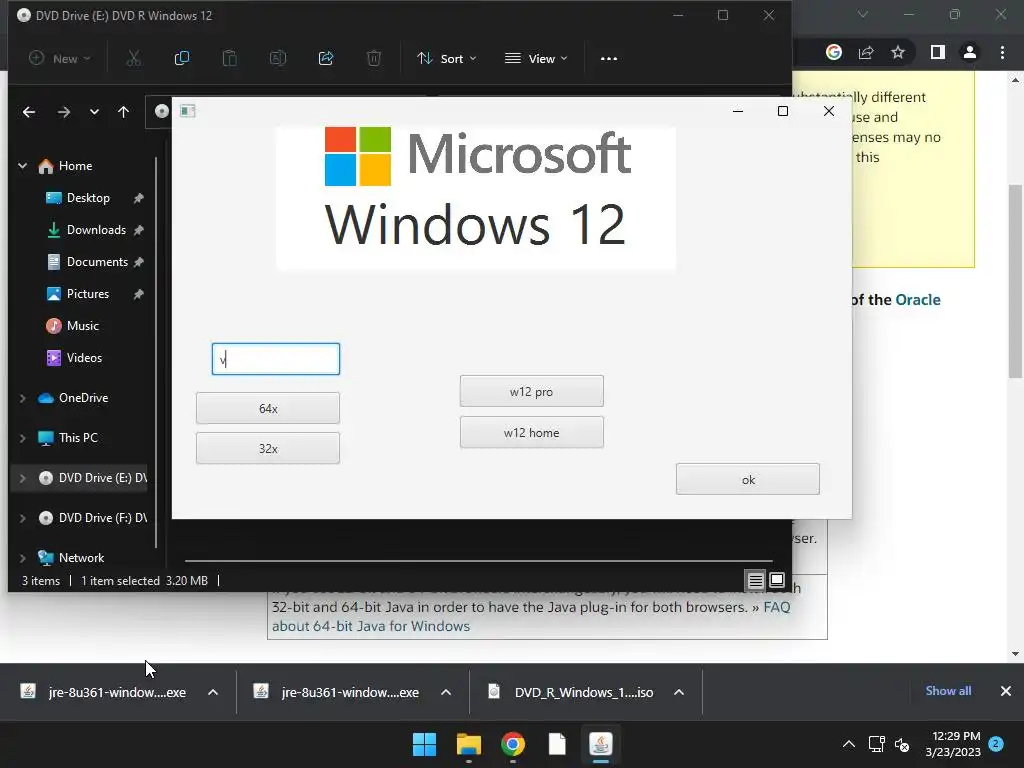The height and width of the screenshot is (768, 1024).
Task: Open the Windows Start menu
Action: click(x=424, y=744)
